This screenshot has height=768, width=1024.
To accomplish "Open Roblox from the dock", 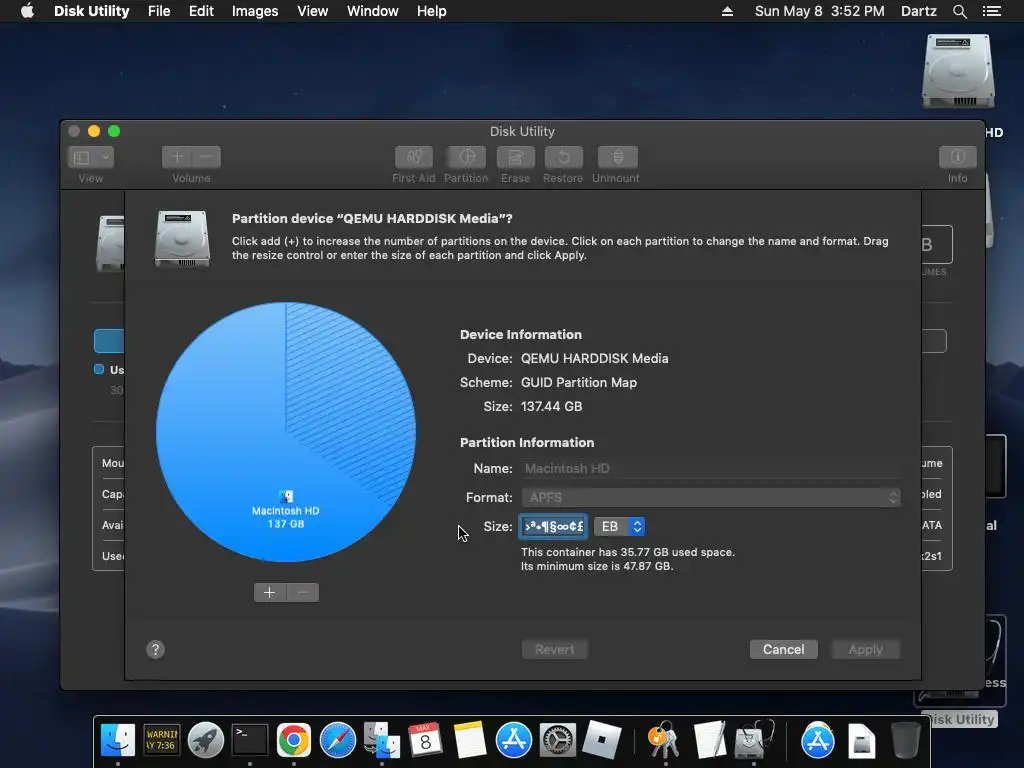I will pyautogui.click(x=601, y=740).
